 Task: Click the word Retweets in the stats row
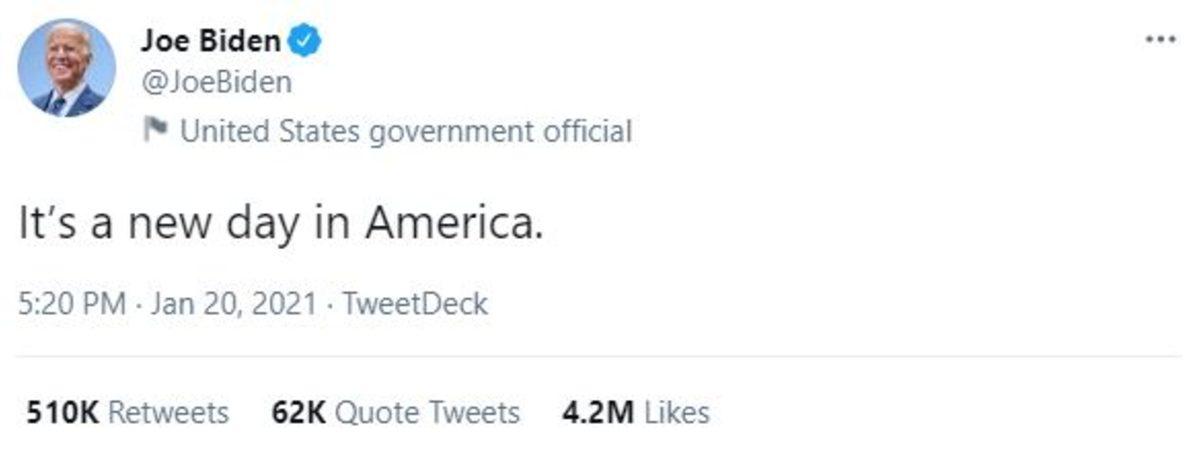coord(167,412)
